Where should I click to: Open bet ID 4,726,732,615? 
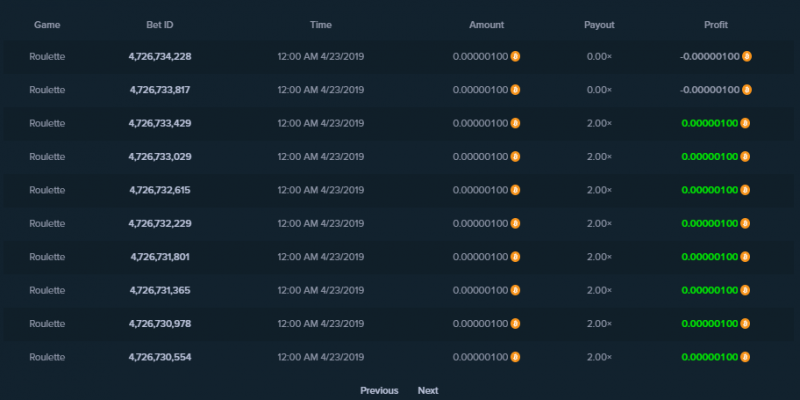160,190
